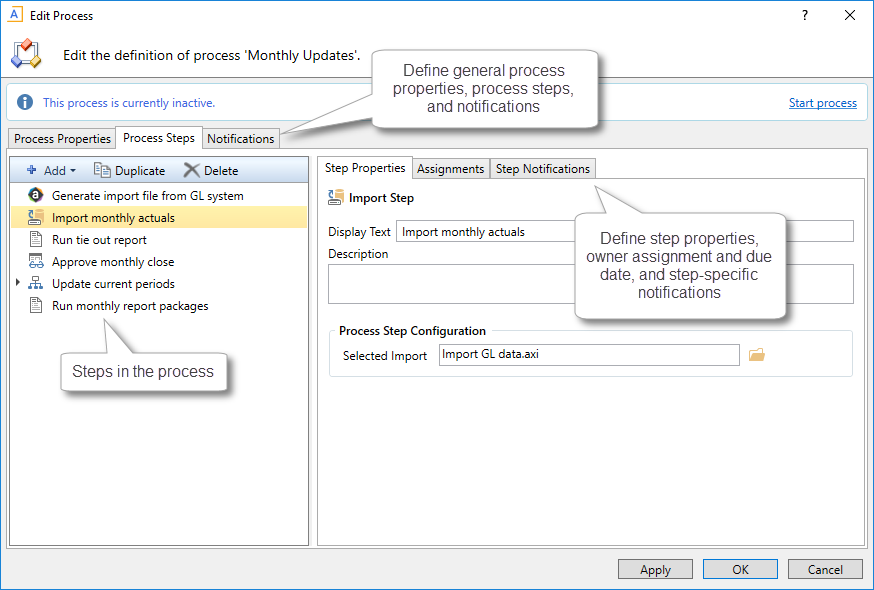
Task: Open the Step Notifications tab
Action: (x=543, y=169)
